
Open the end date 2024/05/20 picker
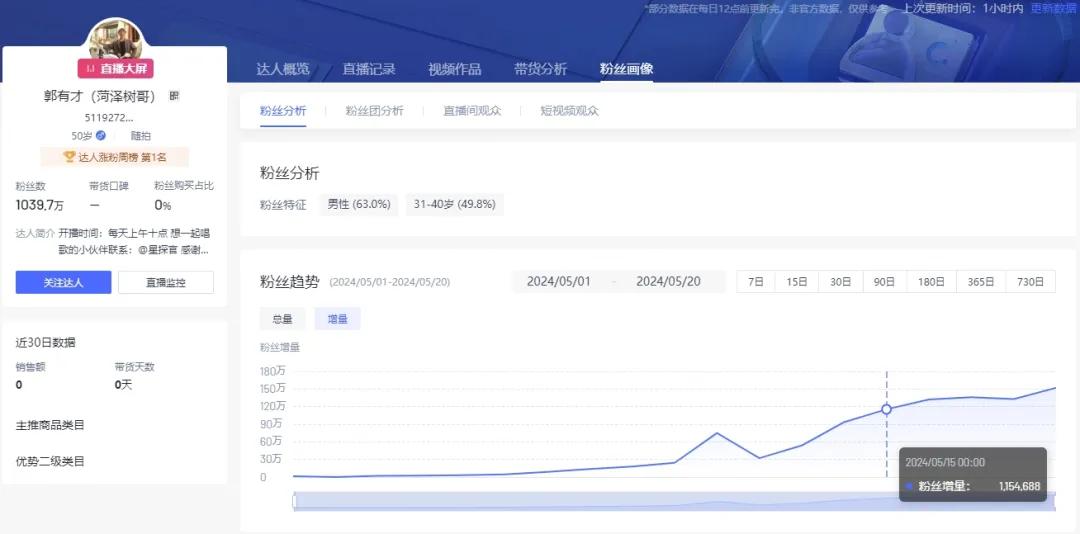(x=668, y=282)
